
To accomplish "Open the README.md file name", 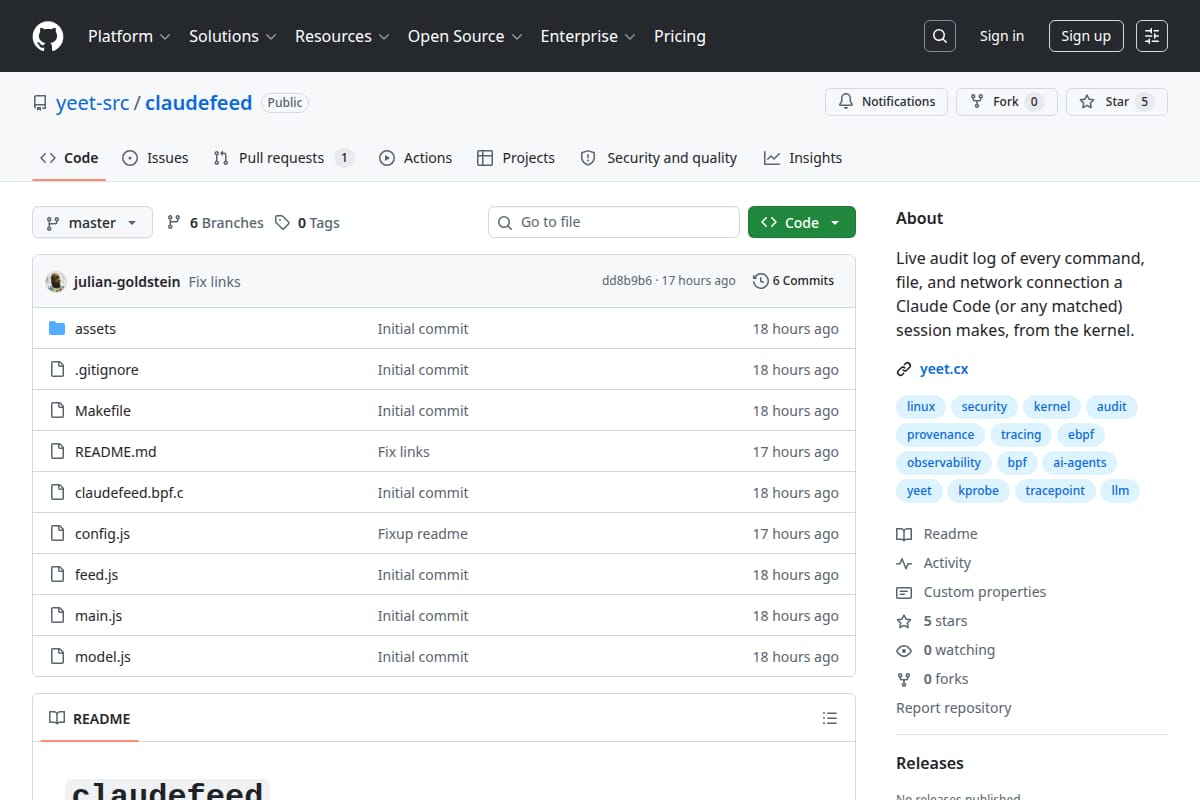I will 116,452.
